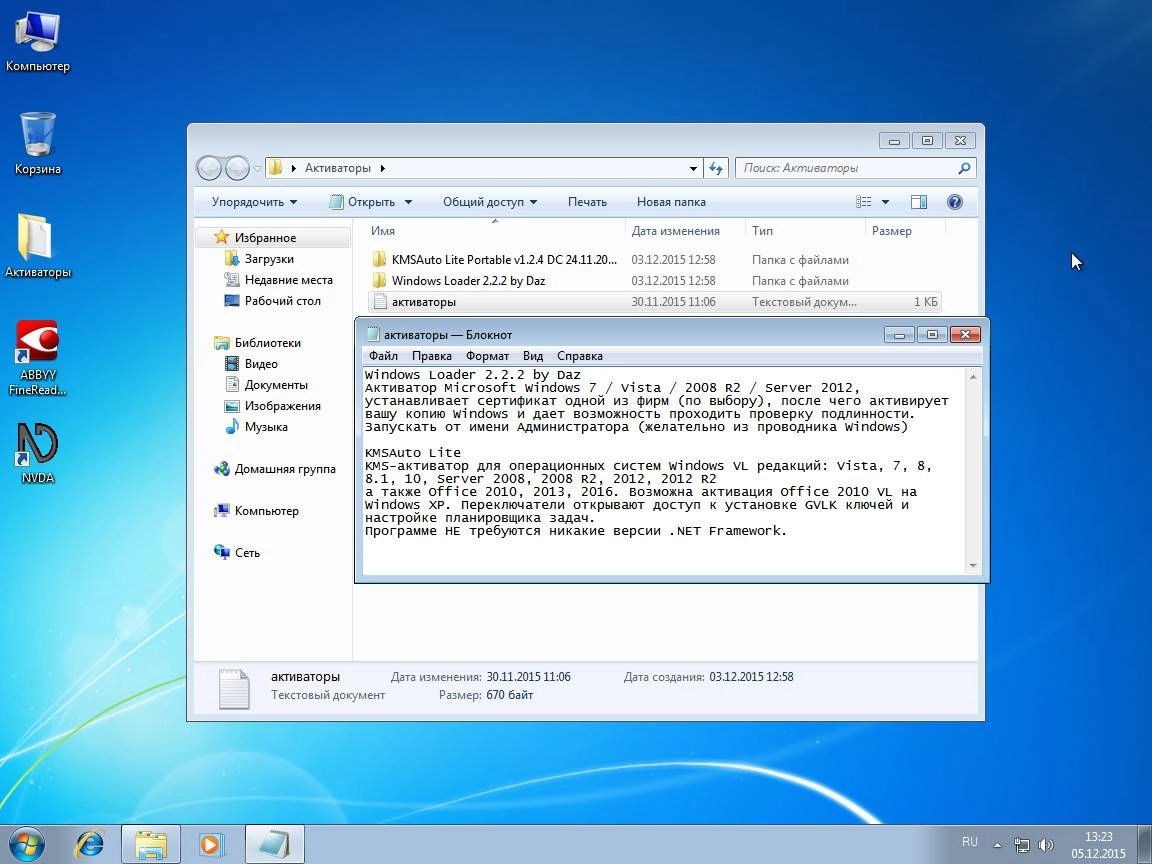Open Недавние места in sidebar
This screenshot has height=864, width=1152.
coord(288,280)
